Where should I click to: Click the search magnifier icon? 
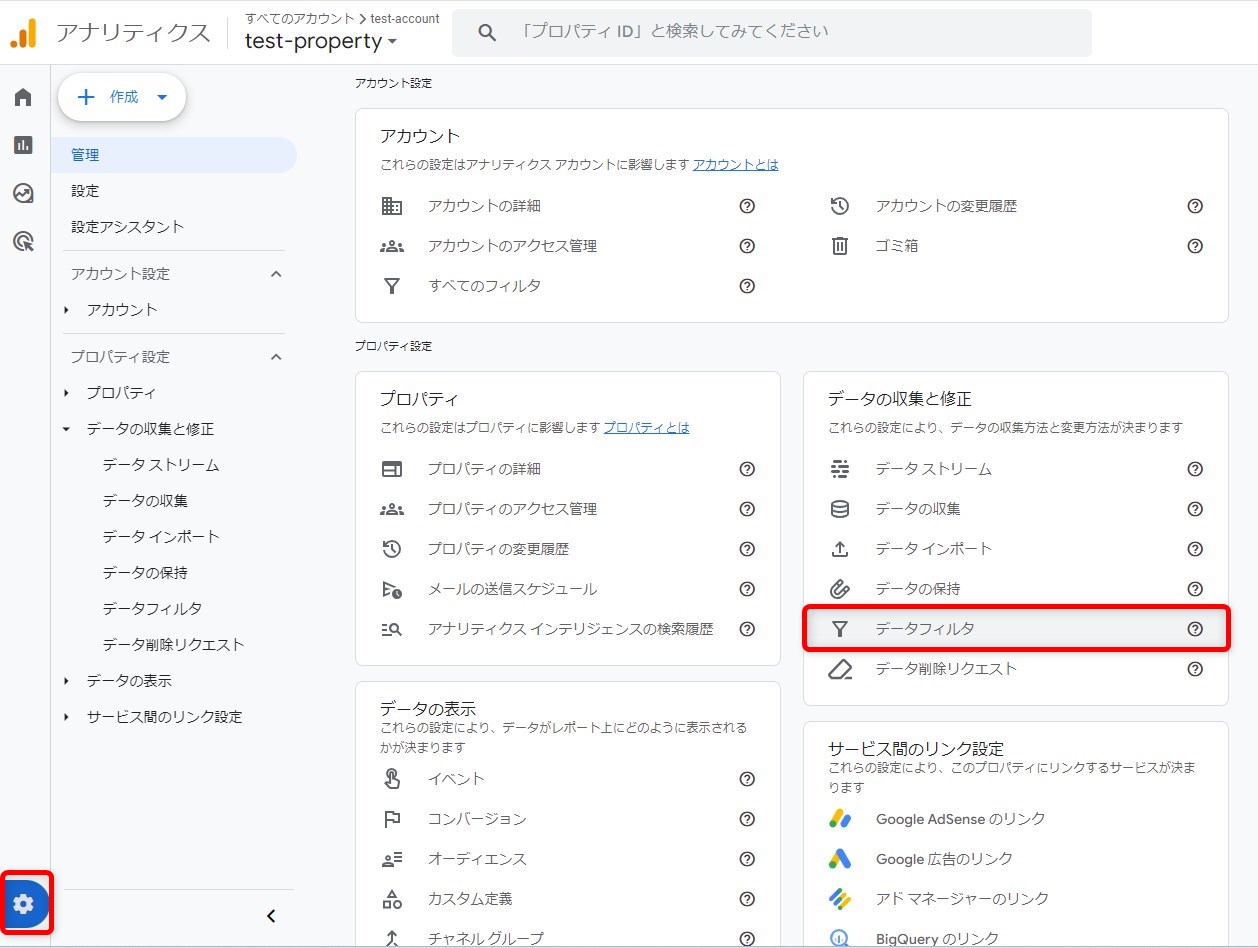coord(487,32)
